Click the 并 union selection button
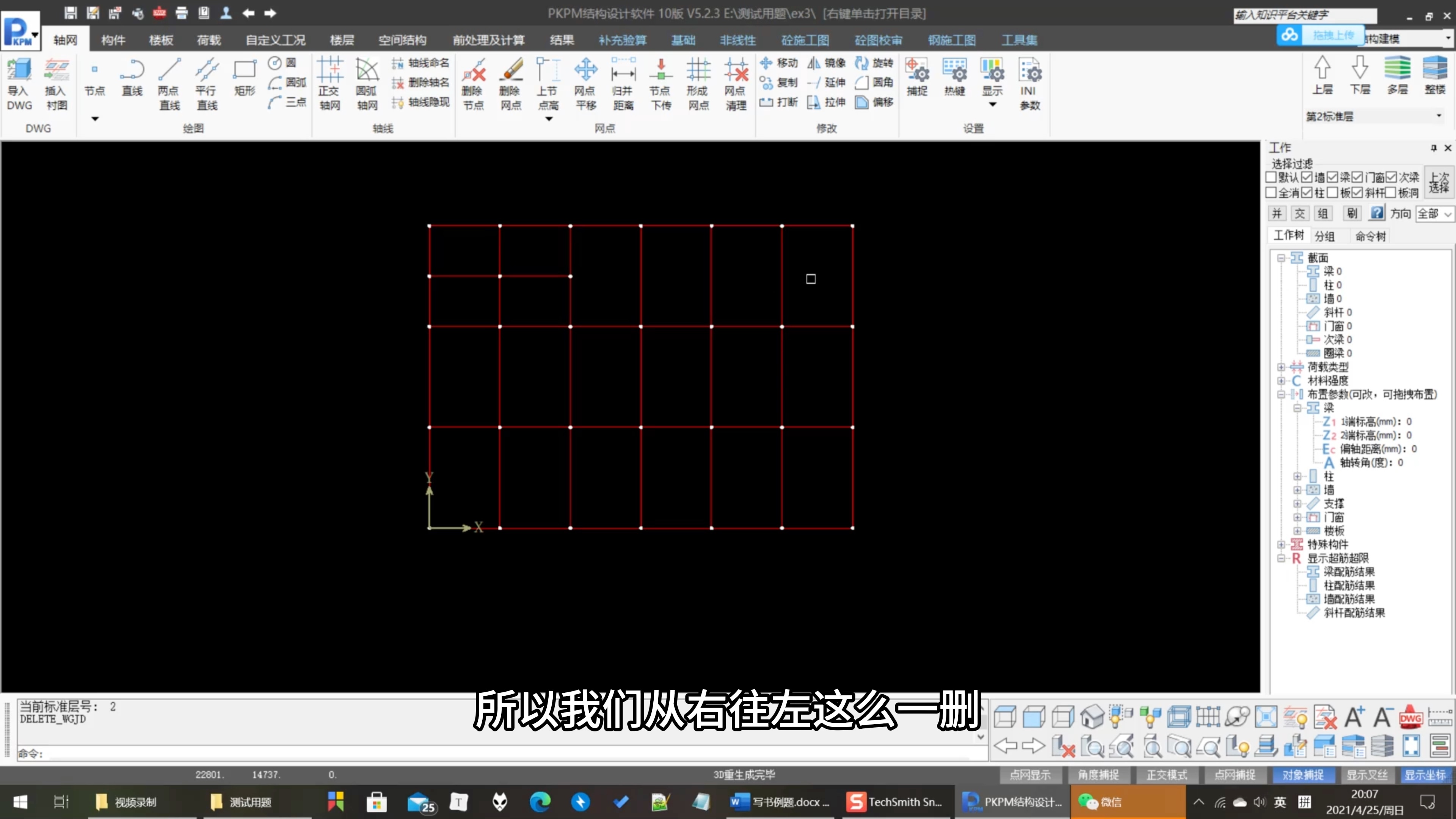The image size is (1456, 819). tap(1277, 213)
